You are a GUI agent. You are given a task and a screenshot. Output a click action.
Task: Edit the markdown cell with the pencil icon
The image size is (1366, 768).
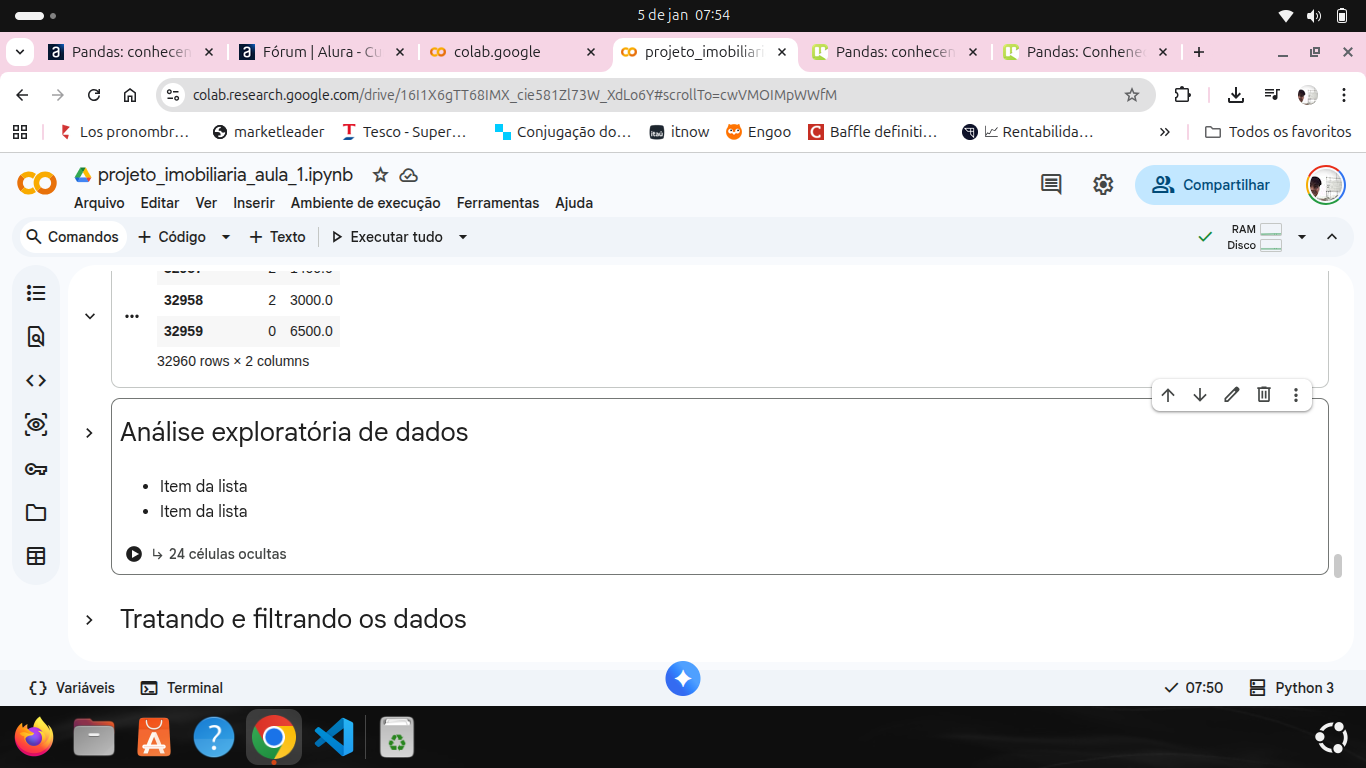[1231, 395]
